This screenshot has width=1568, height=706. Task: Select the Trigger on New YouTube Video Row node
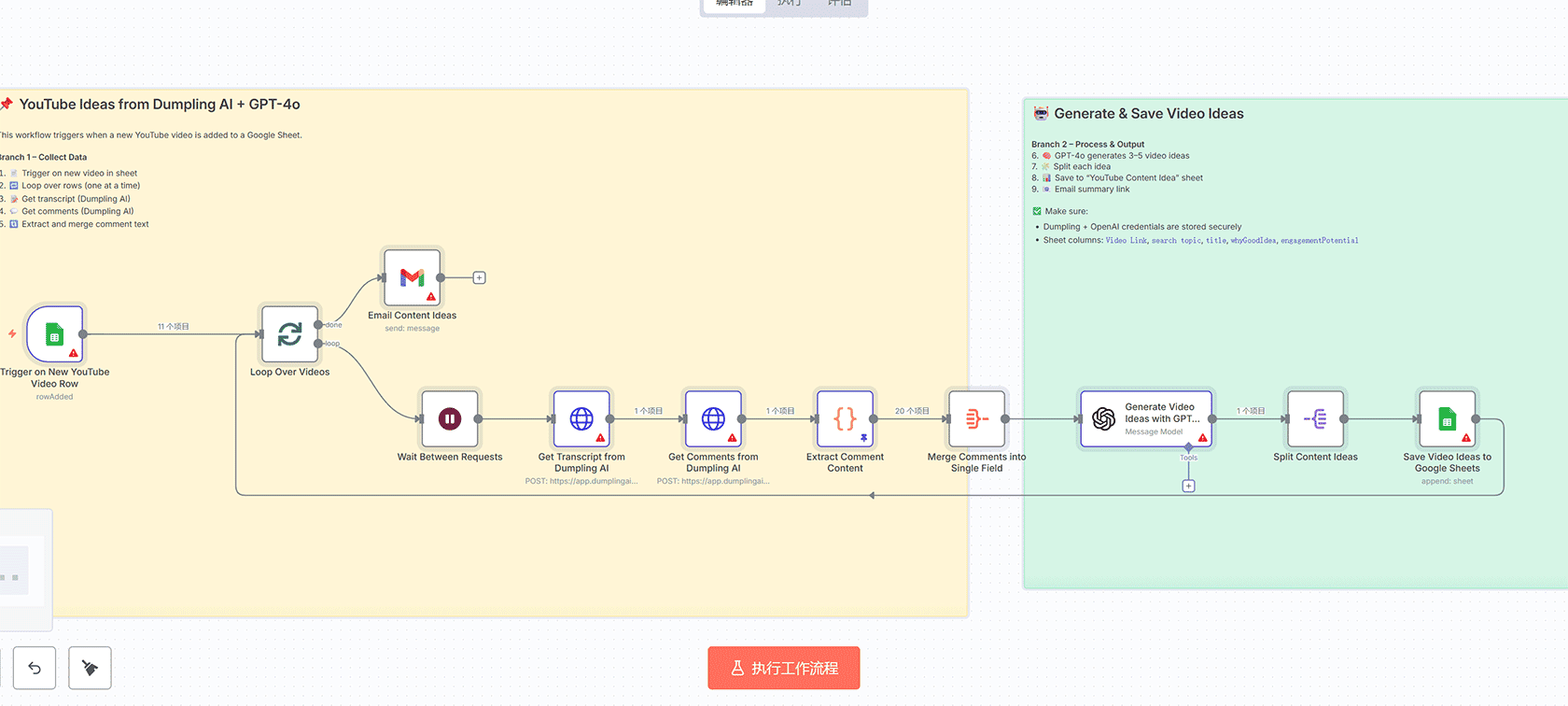click(54, 334)
